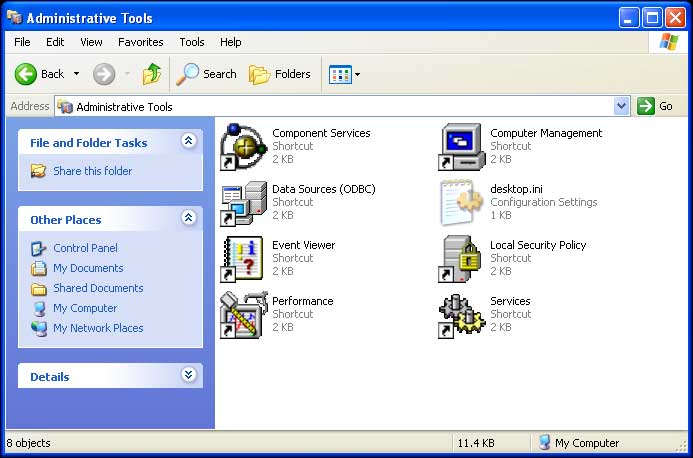Open the Views dropdown arrow
This screenshot has width=693, height=458.
tap(358, 74)
